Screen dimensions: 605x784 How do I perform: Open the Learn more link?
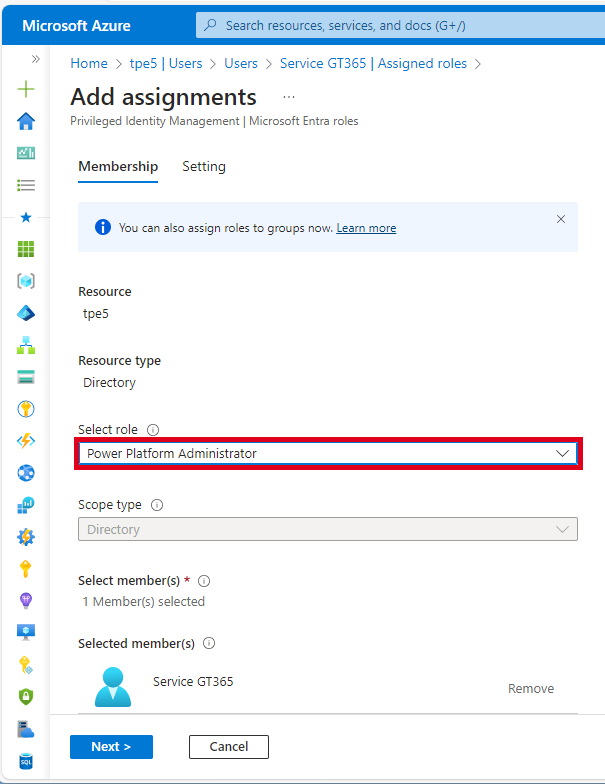[366, 228]
